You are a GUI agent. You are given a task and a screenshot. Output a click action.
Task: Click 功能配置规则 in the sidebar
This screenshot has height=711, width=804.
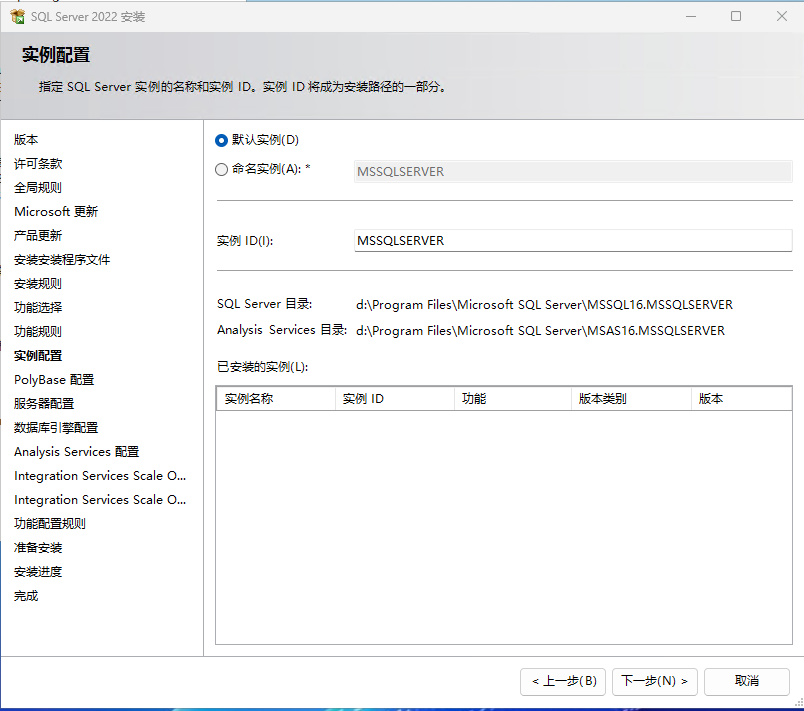click(50, 524)
